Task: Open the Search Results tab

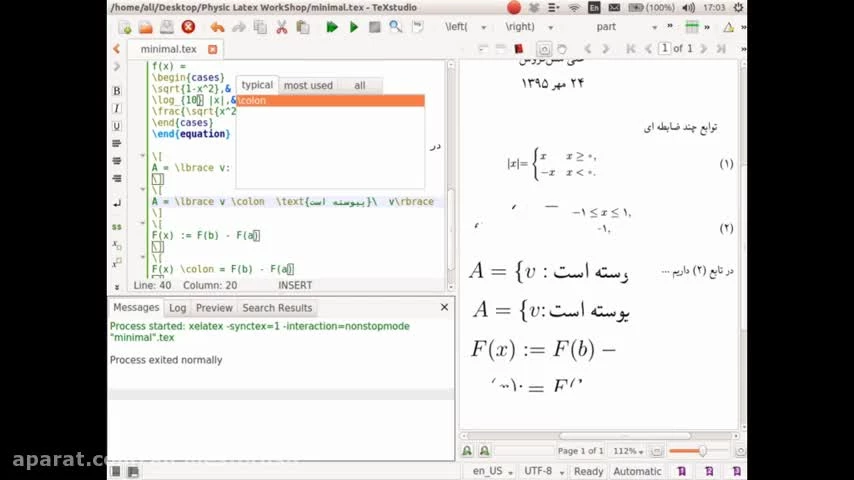Action: pos(277,308)
